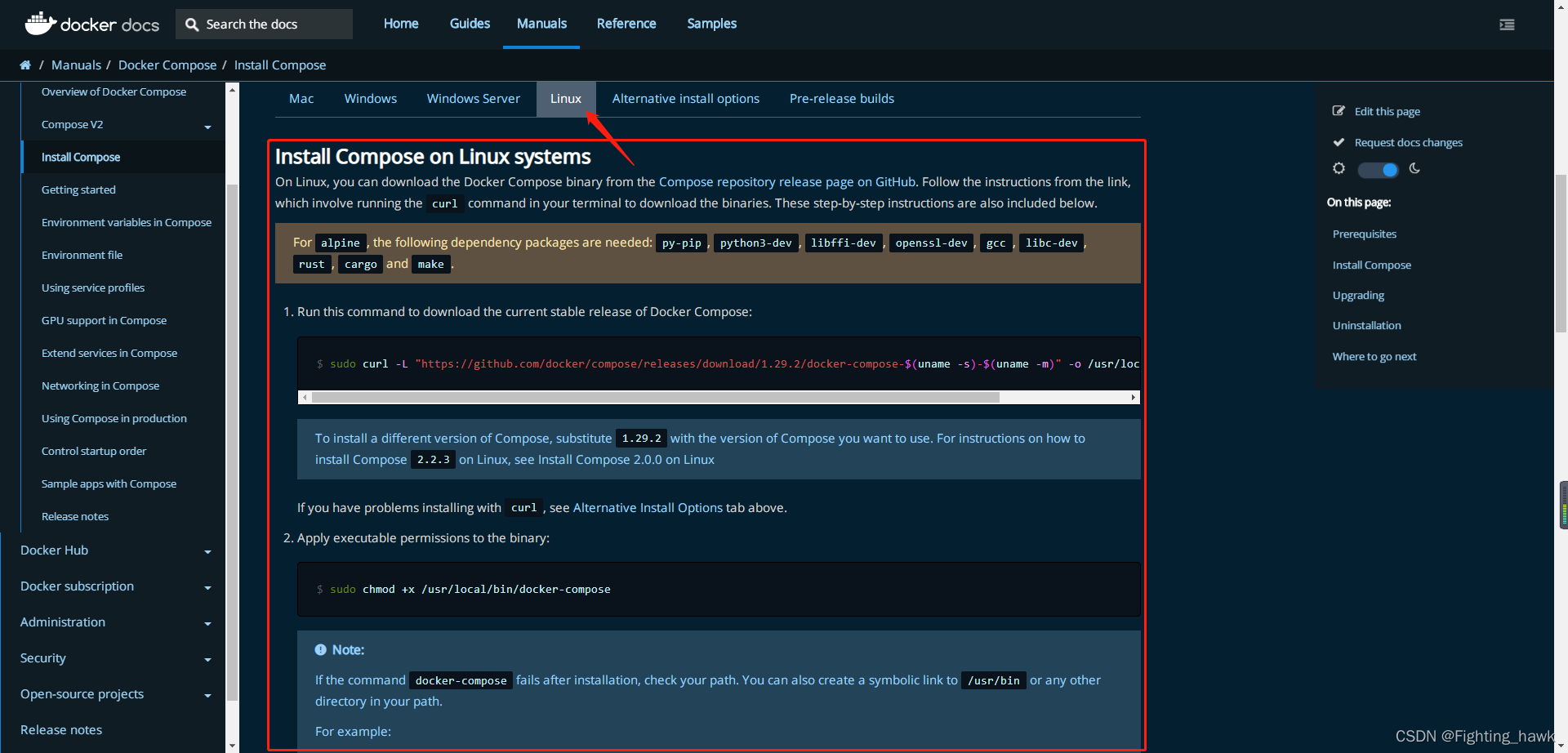Open the Samples nav item
Image resolution: width=1568 pixels, height=753 pixels.
click(x=711, y=24)
